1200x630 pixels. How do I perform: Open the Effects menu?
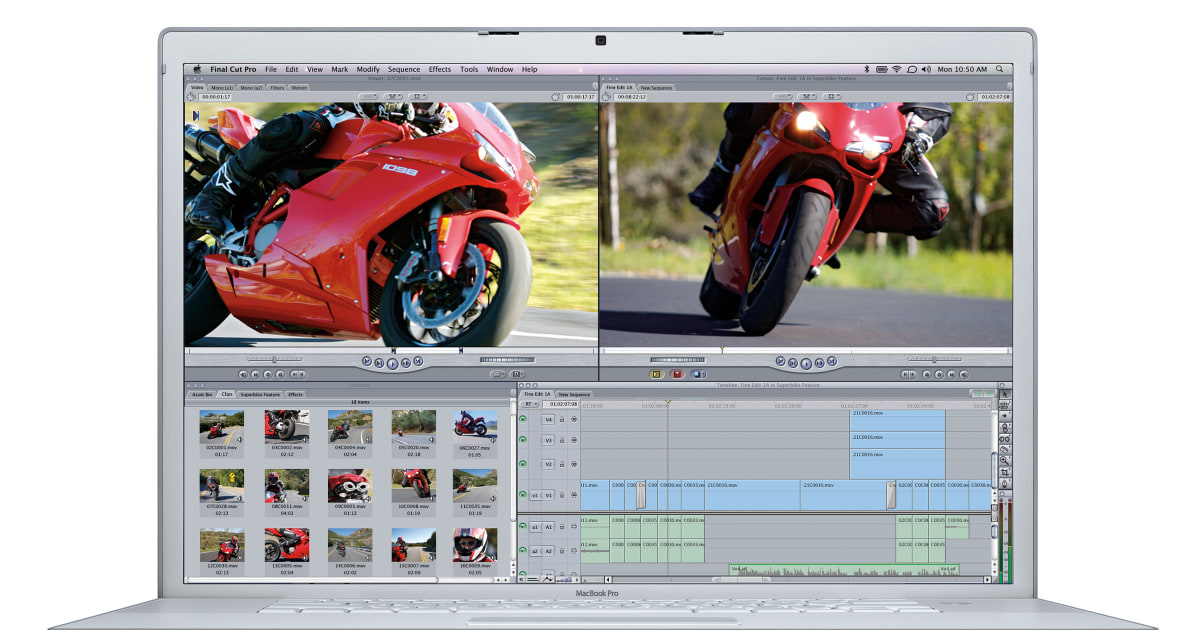[x=440, y=70]
